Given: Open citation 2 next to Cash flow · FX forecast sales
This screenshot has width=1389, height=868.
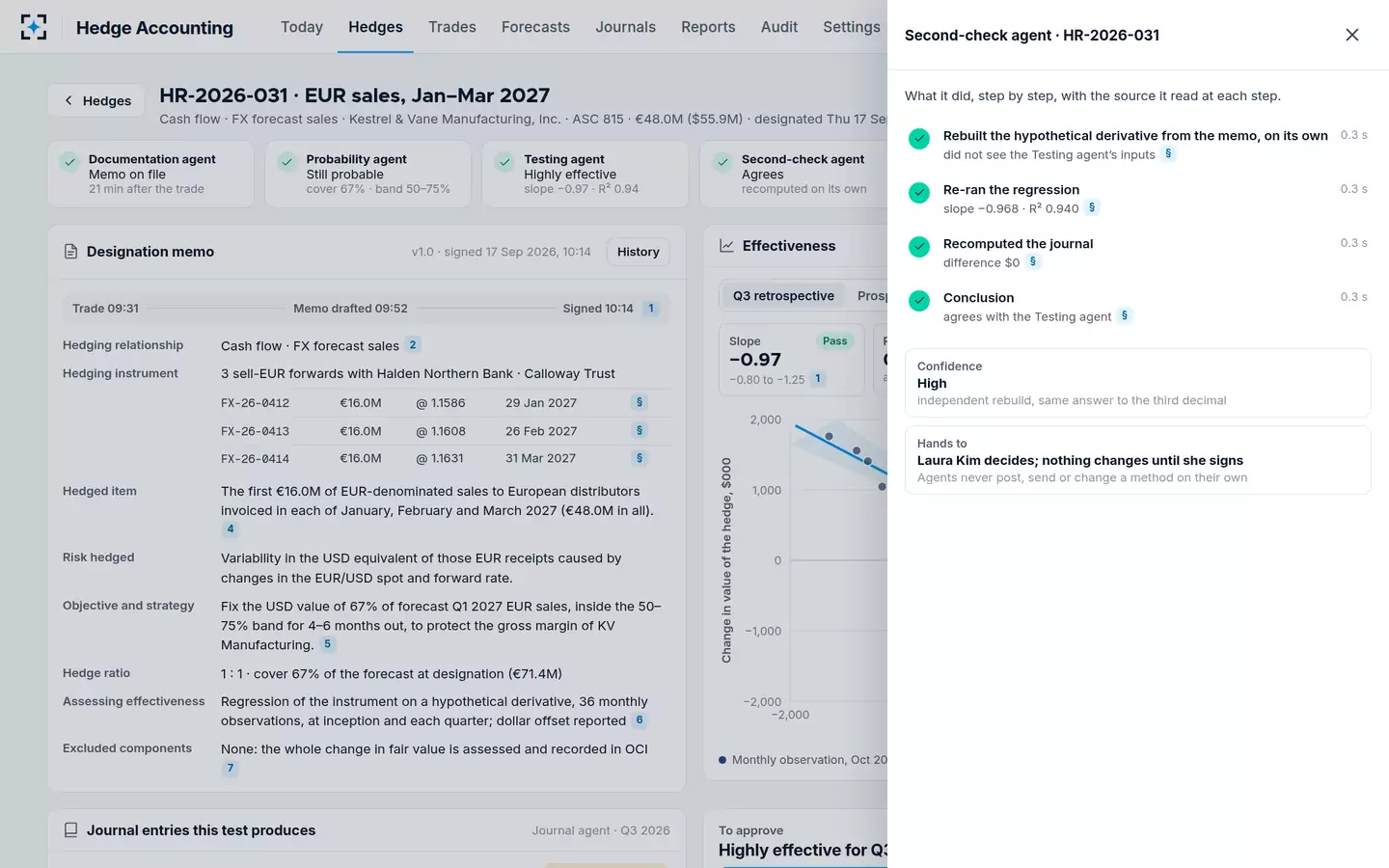Looking at the screenshot, I should click(413, 345).
